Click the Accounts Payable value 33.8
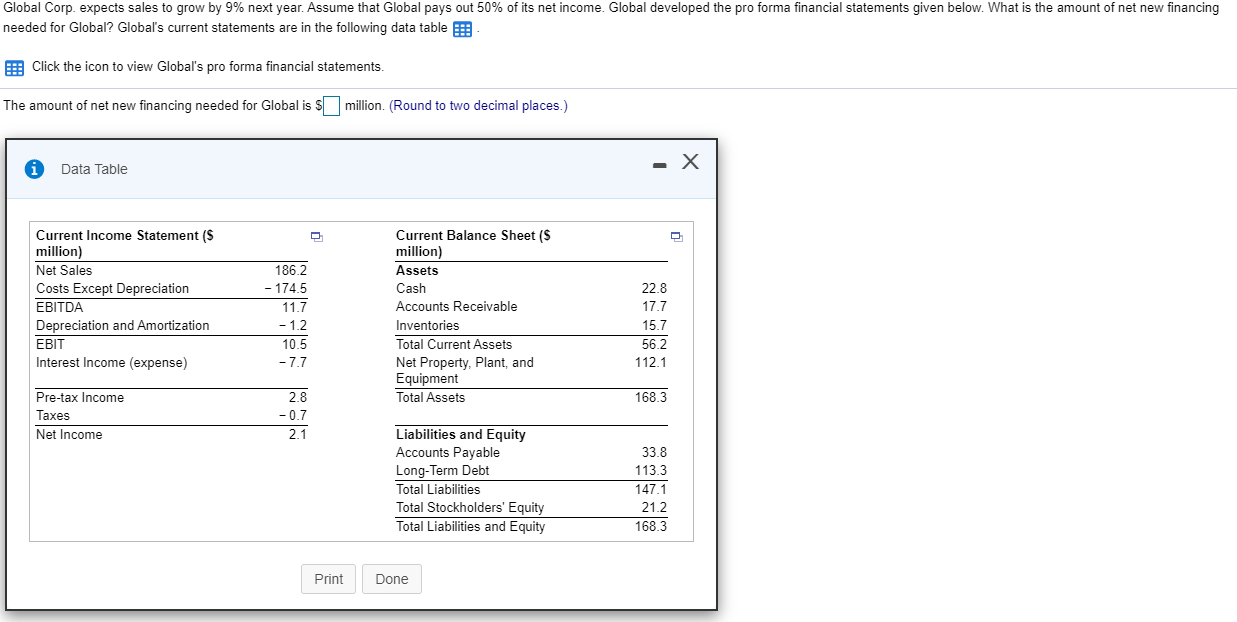 (x=654, y=453)
